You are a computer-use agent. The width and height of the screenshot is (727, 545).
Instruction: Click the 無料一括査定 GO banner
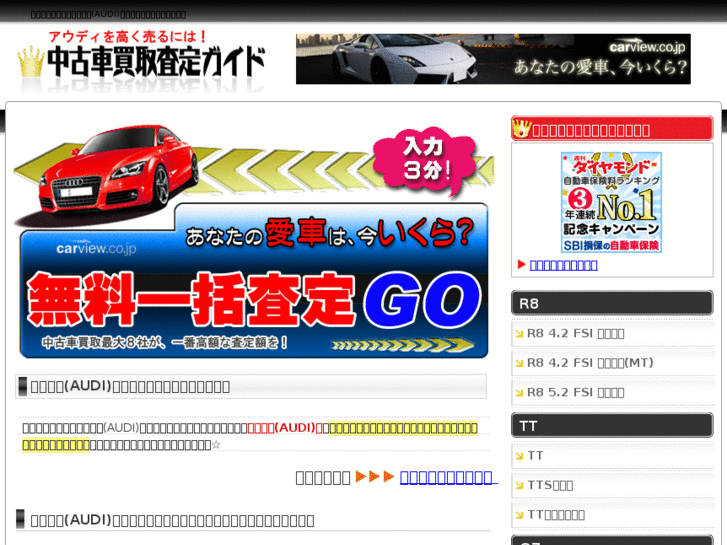(x=254, y=281)
